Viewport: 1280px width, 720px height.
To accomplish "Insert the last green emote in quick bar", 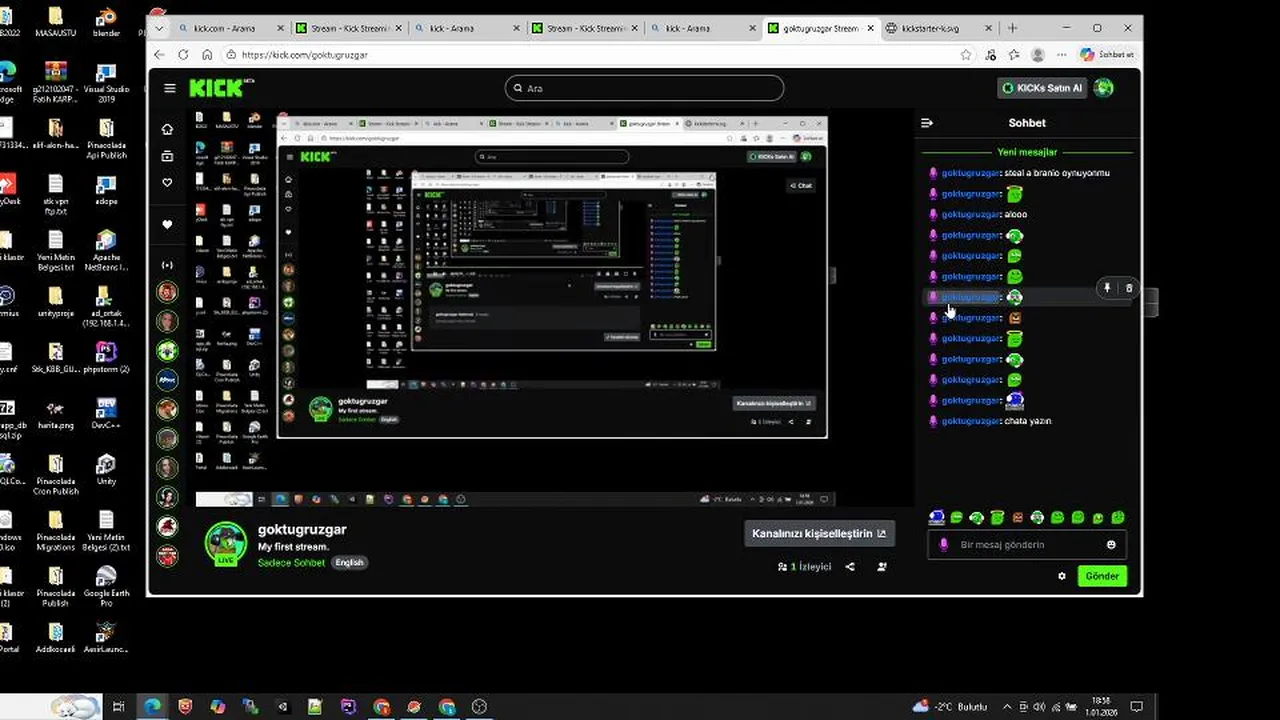I will 1118,518.
